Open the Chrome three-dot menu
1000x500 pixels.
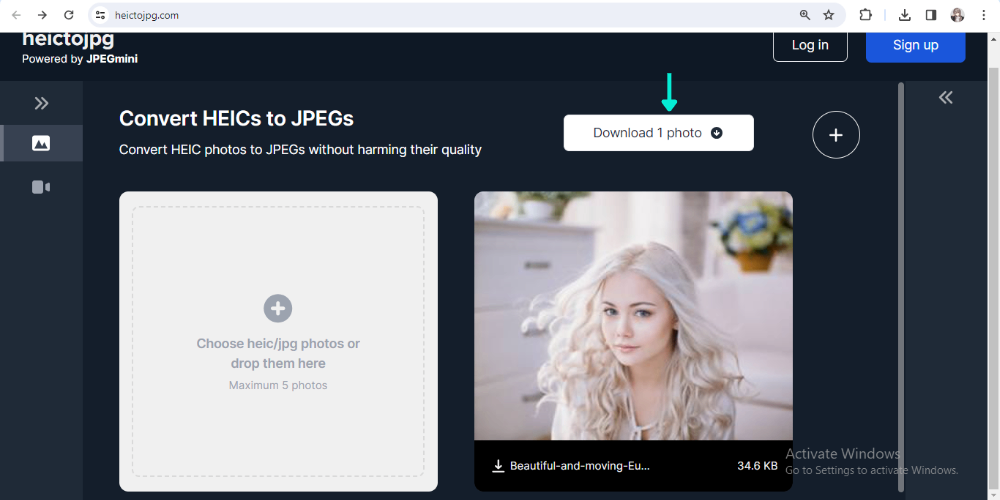pyautogui.click(x=983, y=15)
